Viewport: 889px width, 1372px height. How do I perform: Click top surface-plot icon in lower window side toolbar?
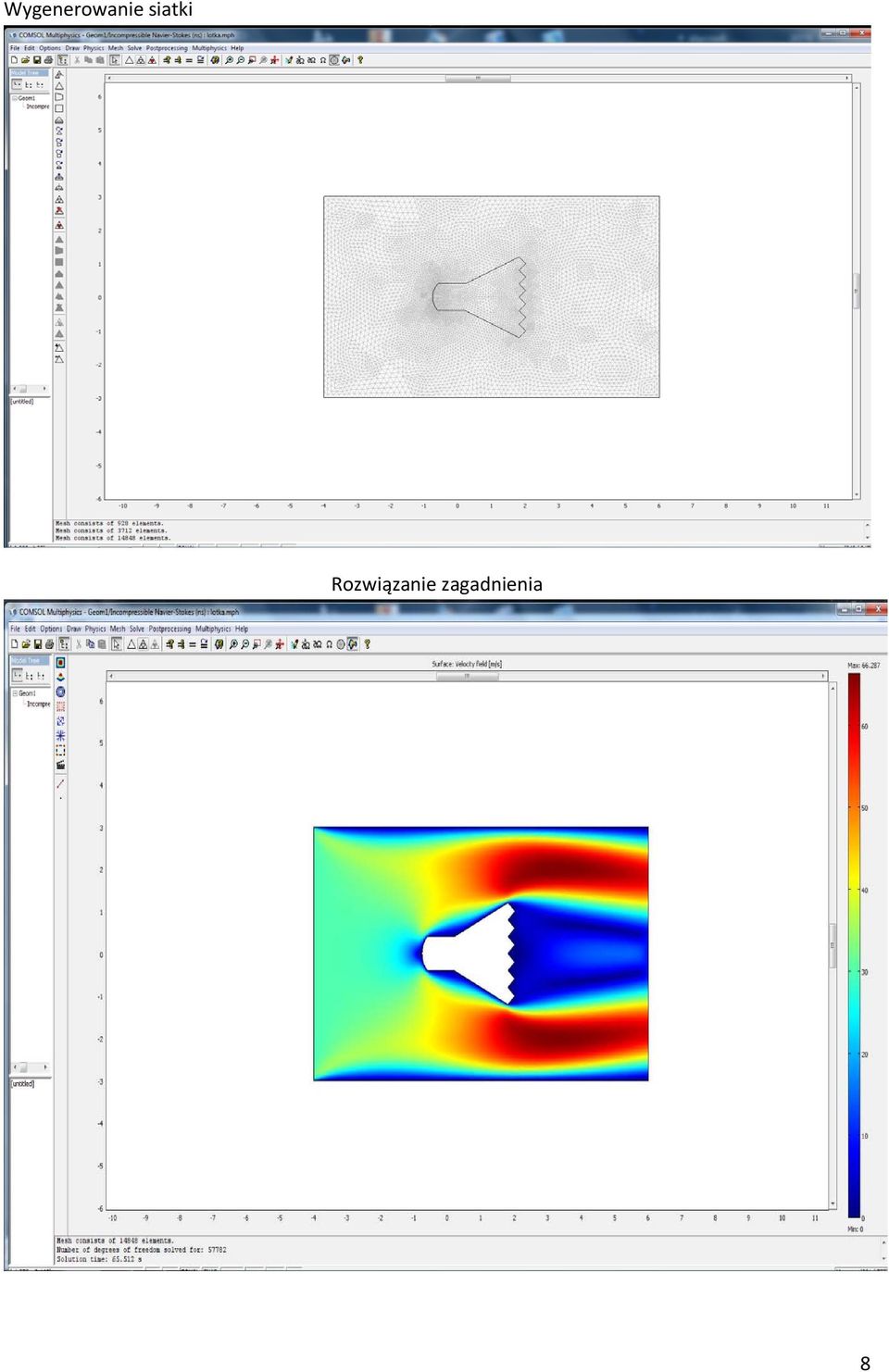(60, 663)
